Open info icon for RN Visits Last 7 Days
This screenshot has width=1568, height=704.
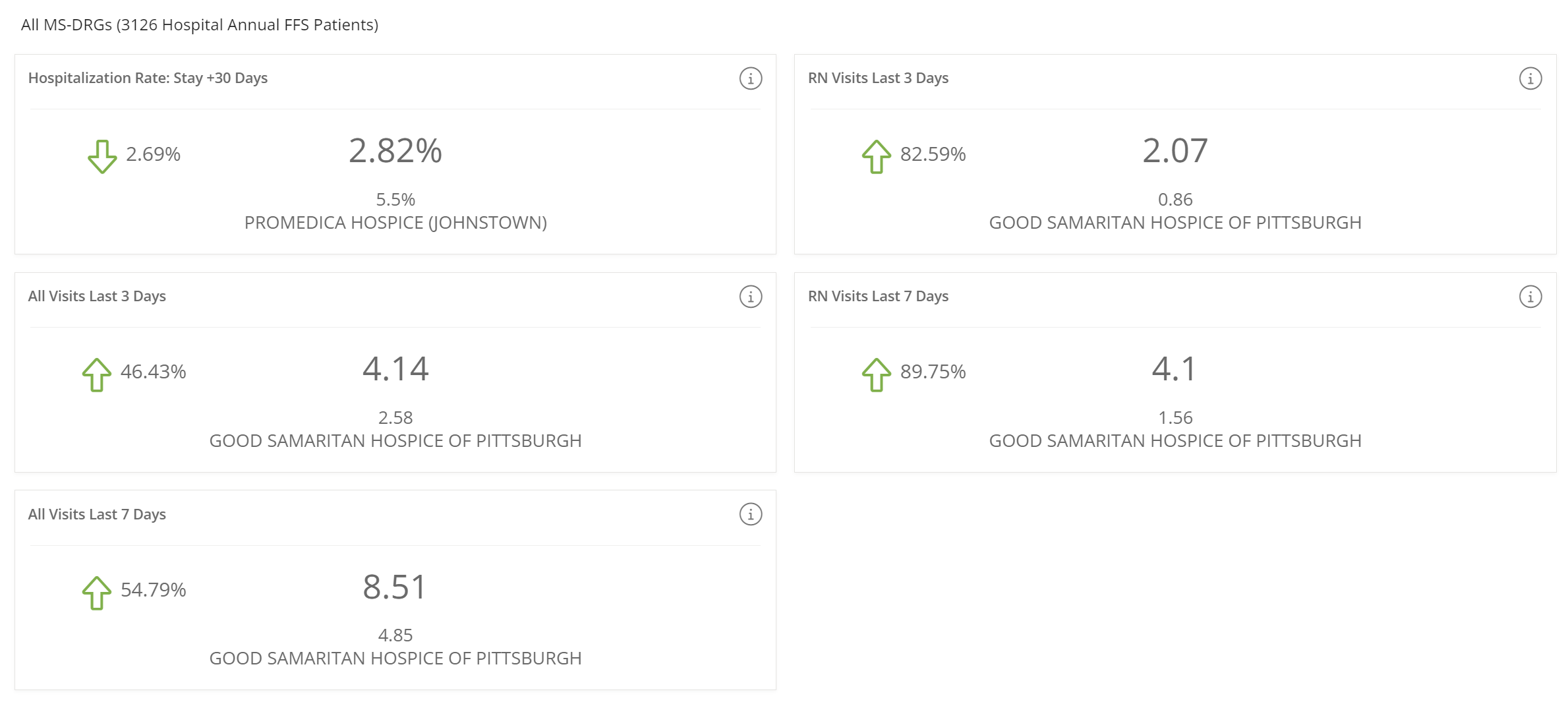tap(1530, 297)
